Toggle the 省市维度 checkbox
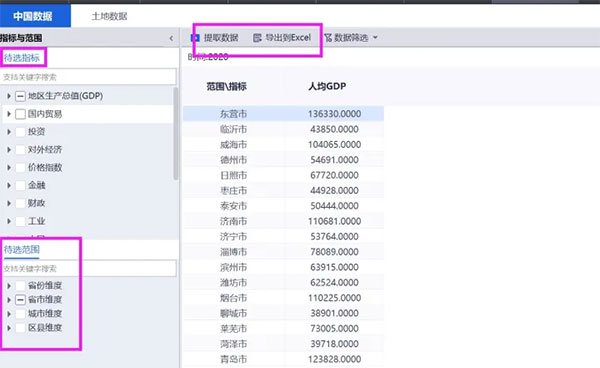This screenshot has height=368, width=600. (x=20, y=300)
